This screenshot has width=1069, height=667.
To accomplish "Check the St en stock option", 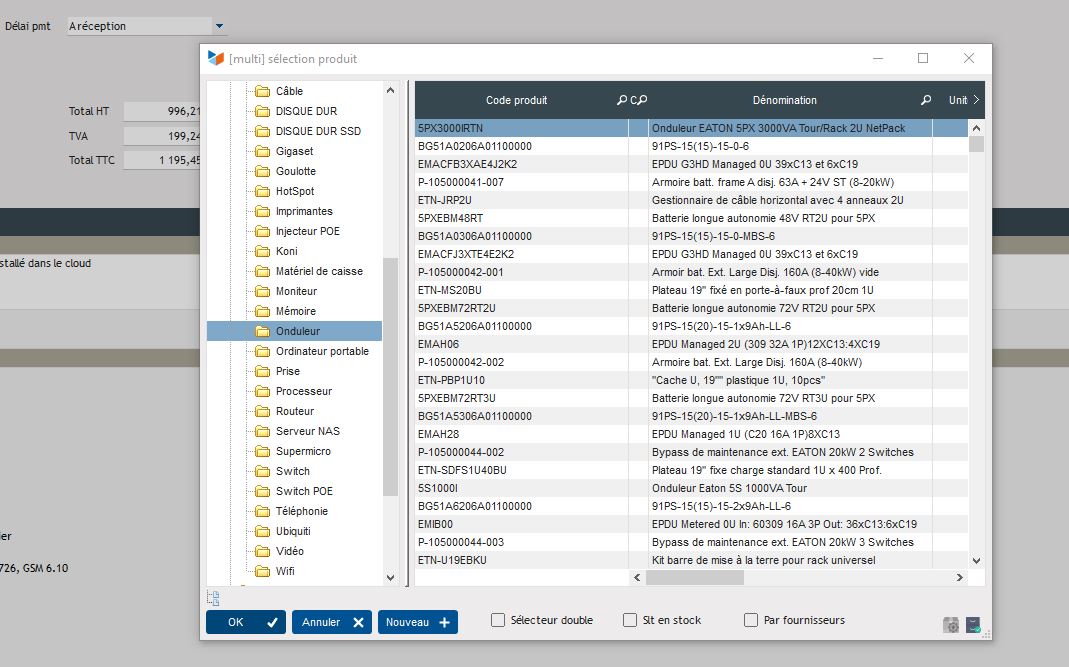I will 630,620.
